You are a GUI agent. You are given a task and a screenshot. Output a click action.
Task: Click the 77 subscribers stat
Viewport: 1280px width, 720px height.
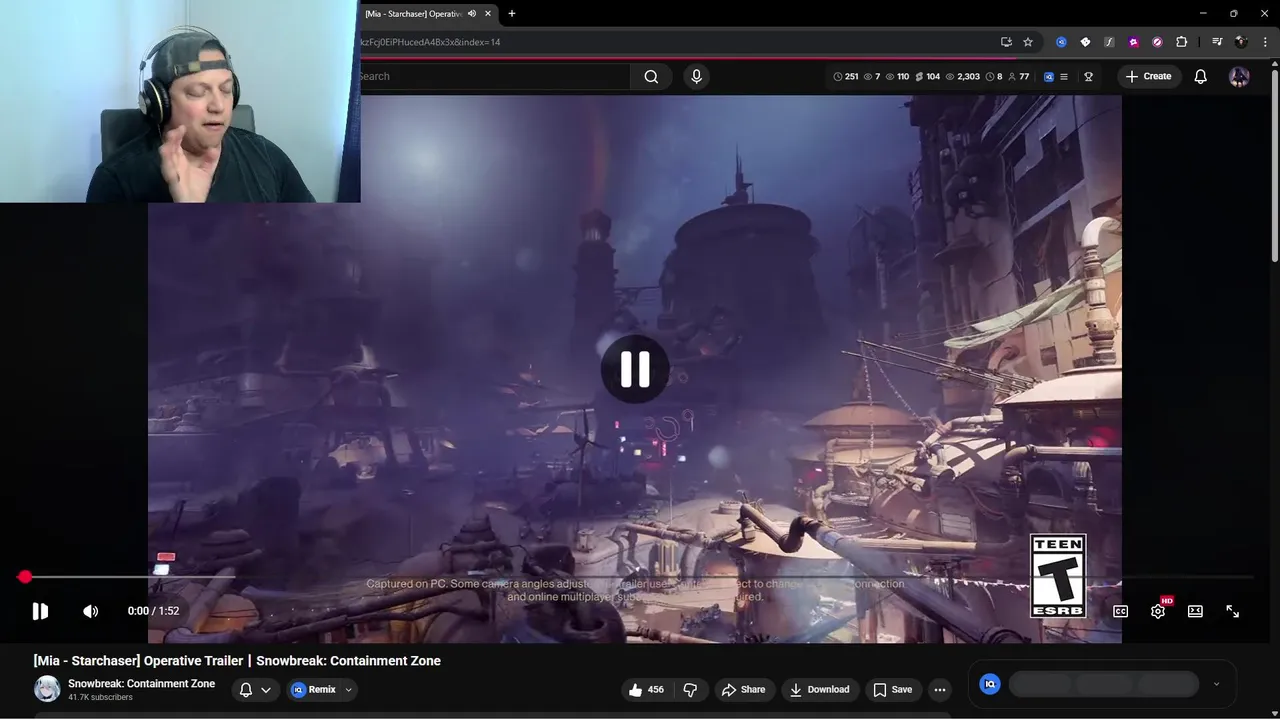coord(1018,77)
